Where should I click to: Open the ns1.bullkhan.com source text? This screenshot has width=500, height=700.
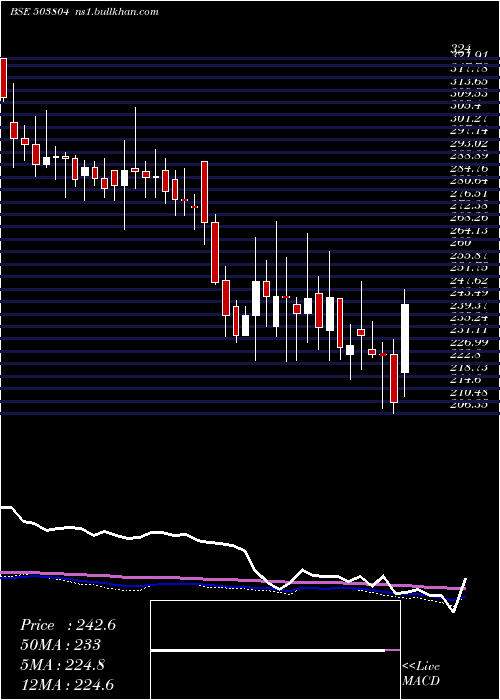coord(117,12)
